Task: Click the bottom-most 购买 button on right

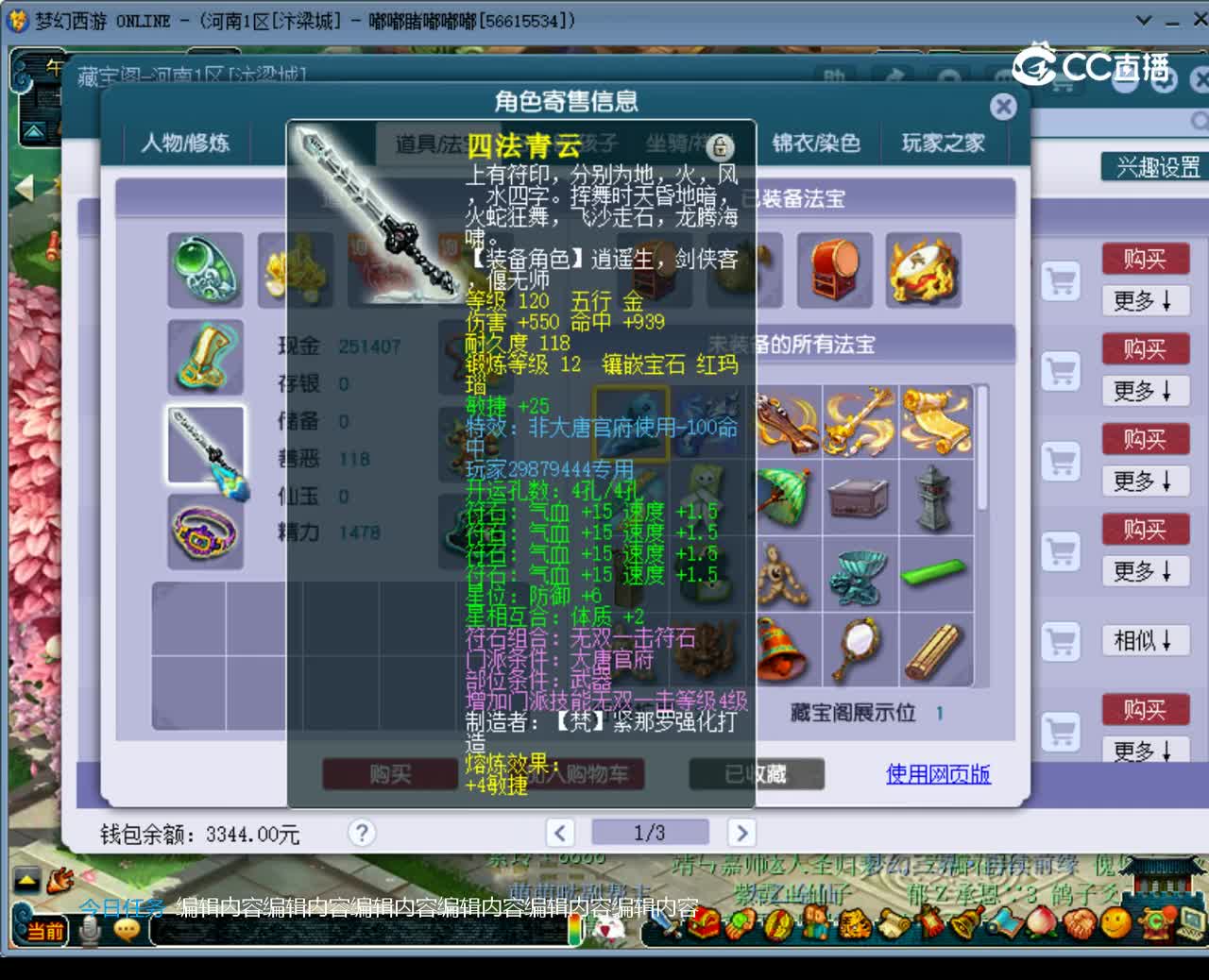Action: coord(1145,710)
